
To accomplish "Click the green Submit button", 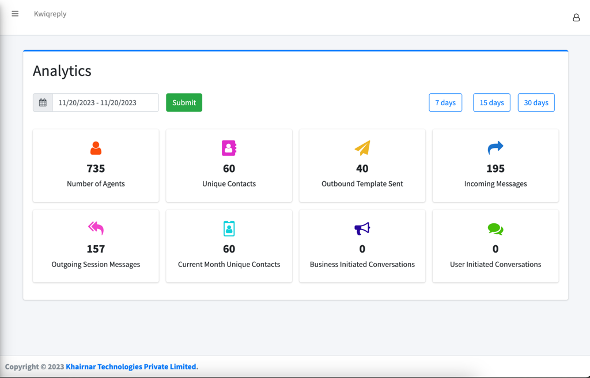I will [x=184, y=103].
